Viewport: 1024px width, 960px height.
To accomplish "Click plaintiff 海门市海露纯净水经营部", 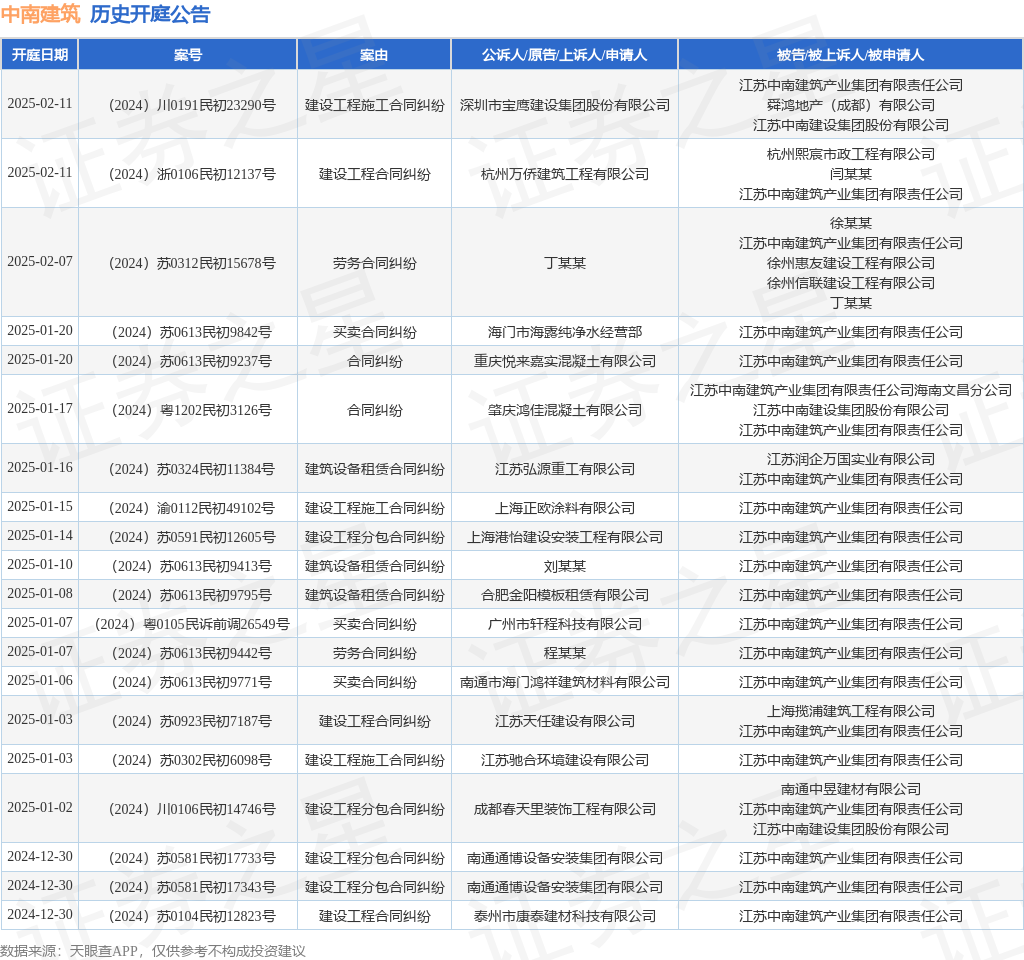I will coord(565,332).
